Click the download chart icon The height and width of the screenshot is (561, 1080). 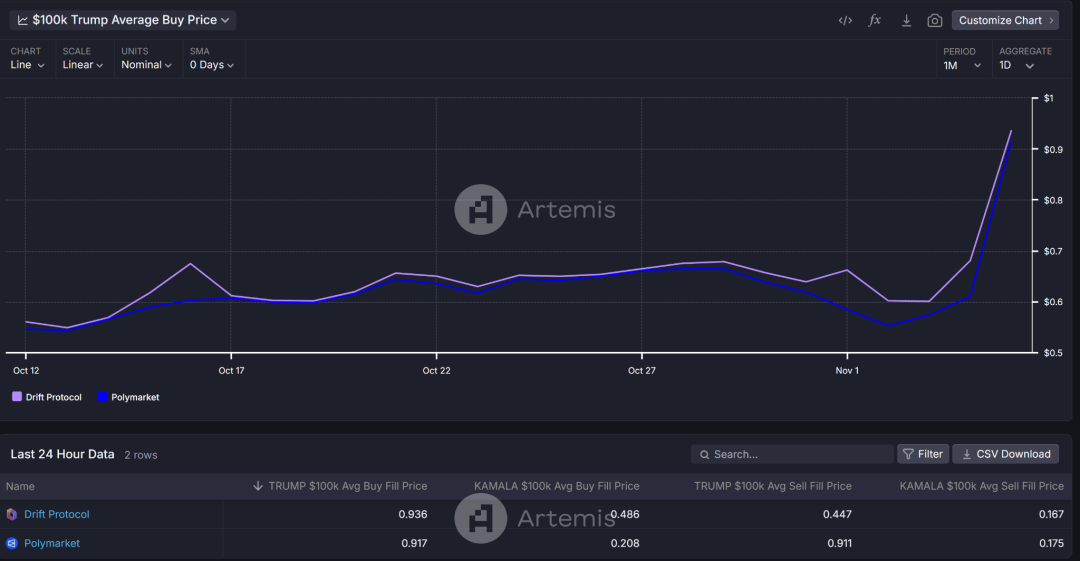[x=906, y=21]
